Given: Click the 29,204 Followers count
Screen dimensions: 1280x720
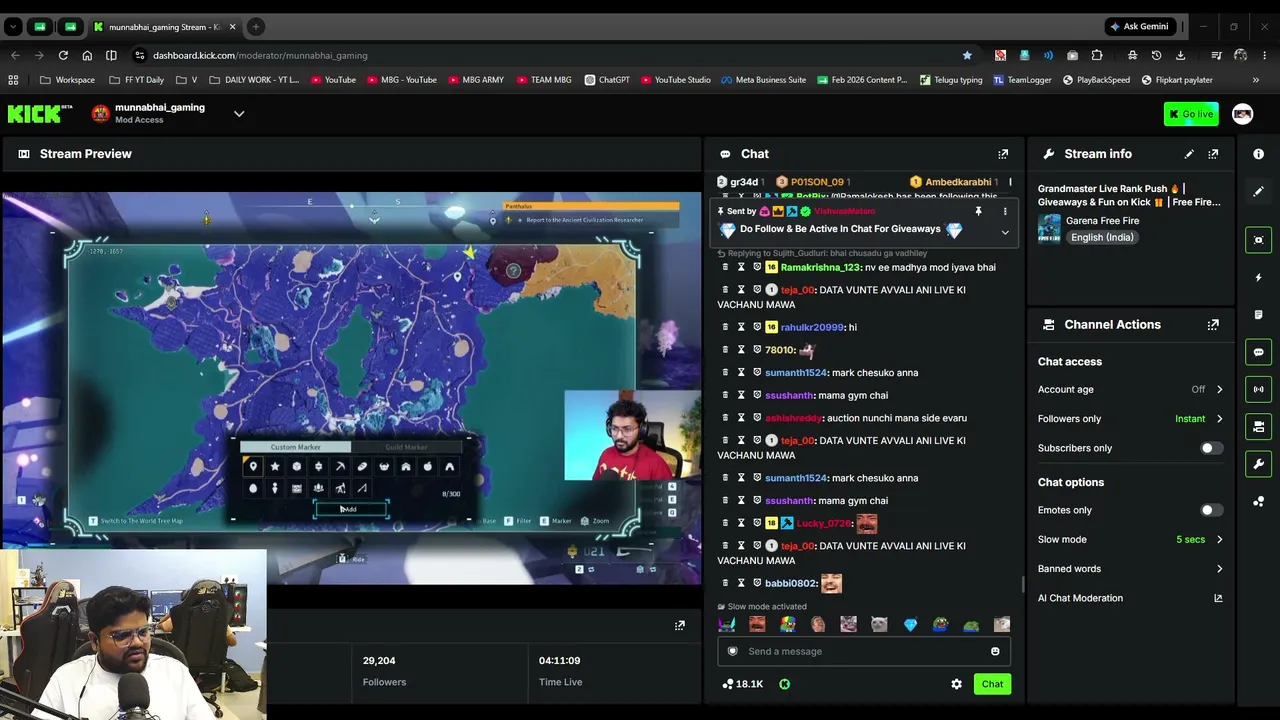Looking at the screenshot, I should coord(380,661).
